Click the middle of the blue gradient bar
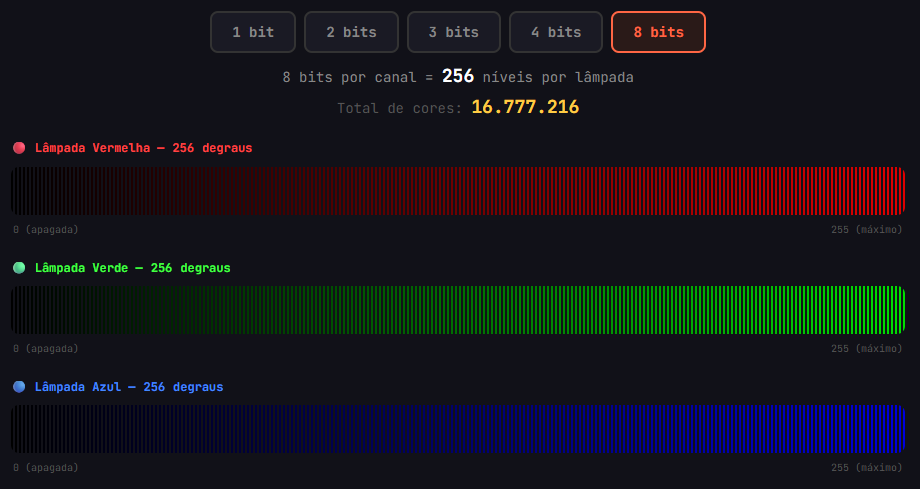 point(459,429)
